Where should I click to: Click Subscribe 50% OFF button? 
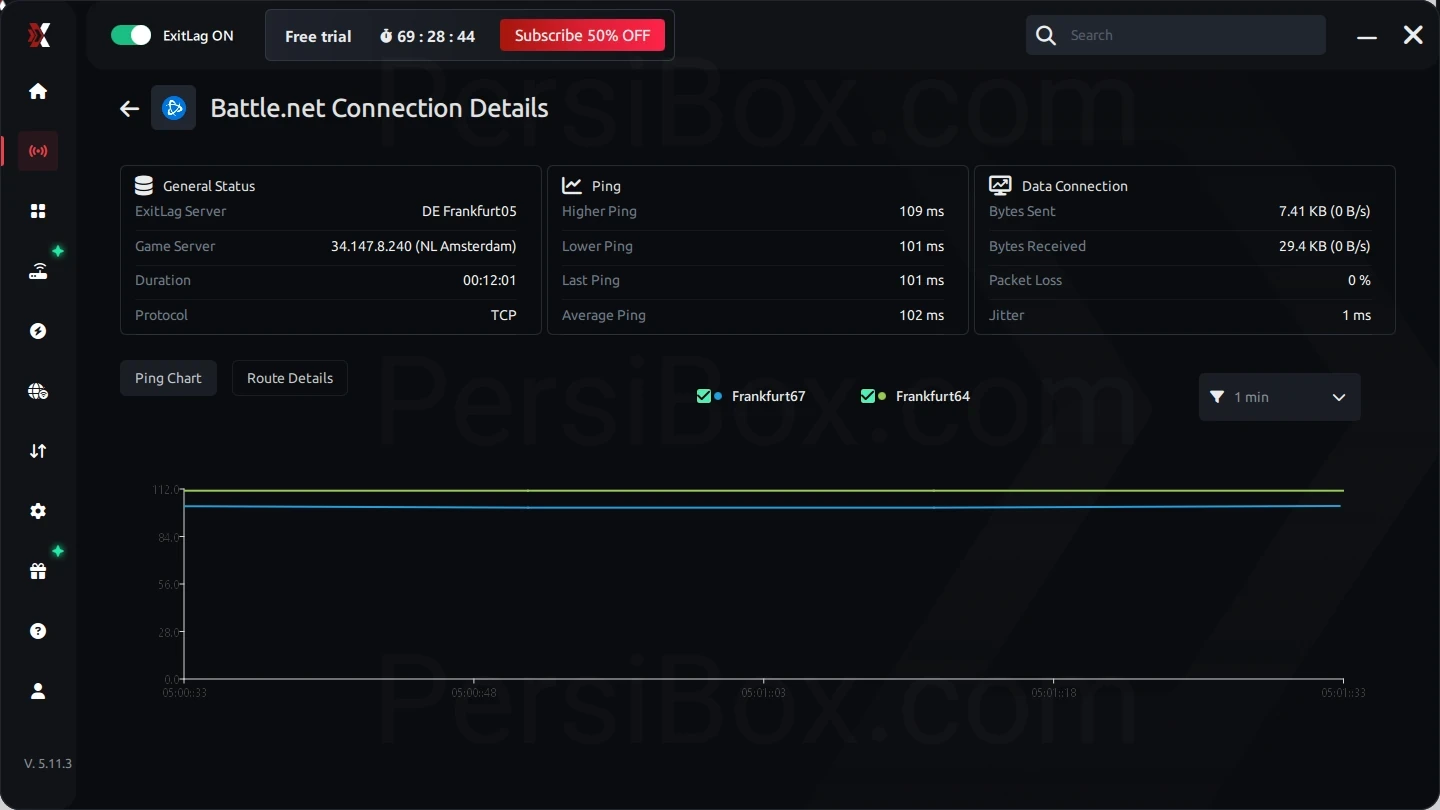coord(582,36)
